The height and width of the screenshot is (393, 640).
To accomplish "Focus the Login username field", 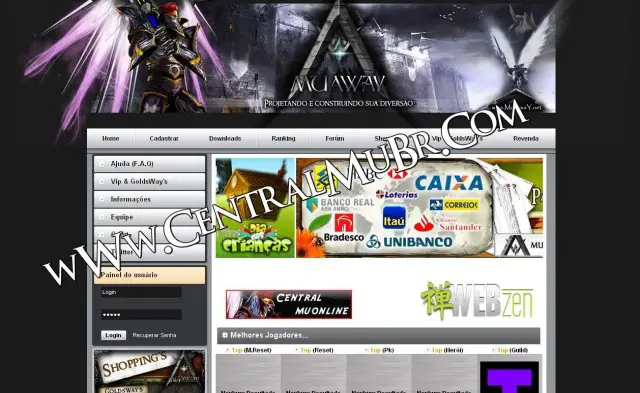I will (x=141, y=292).
